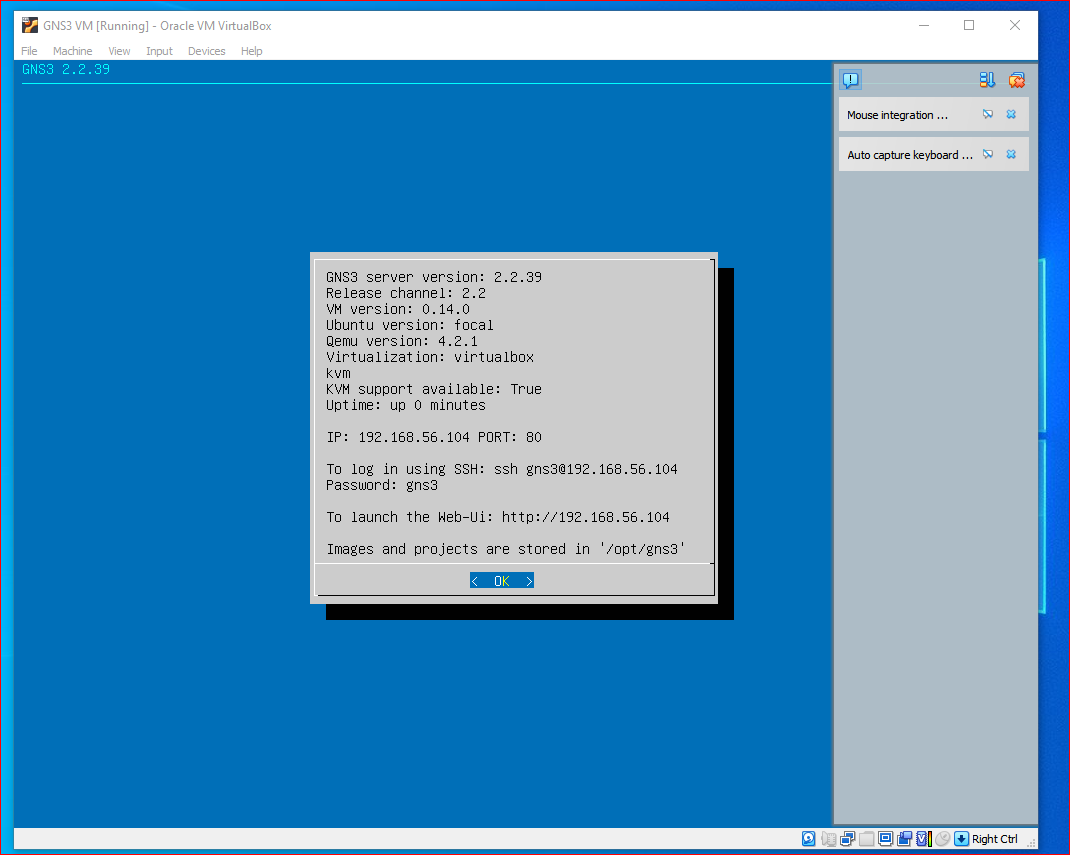Dismiss the 'Auto capture keyboard' notification
This screenshot has width=1070, height=855.
tap(1011, 154)
